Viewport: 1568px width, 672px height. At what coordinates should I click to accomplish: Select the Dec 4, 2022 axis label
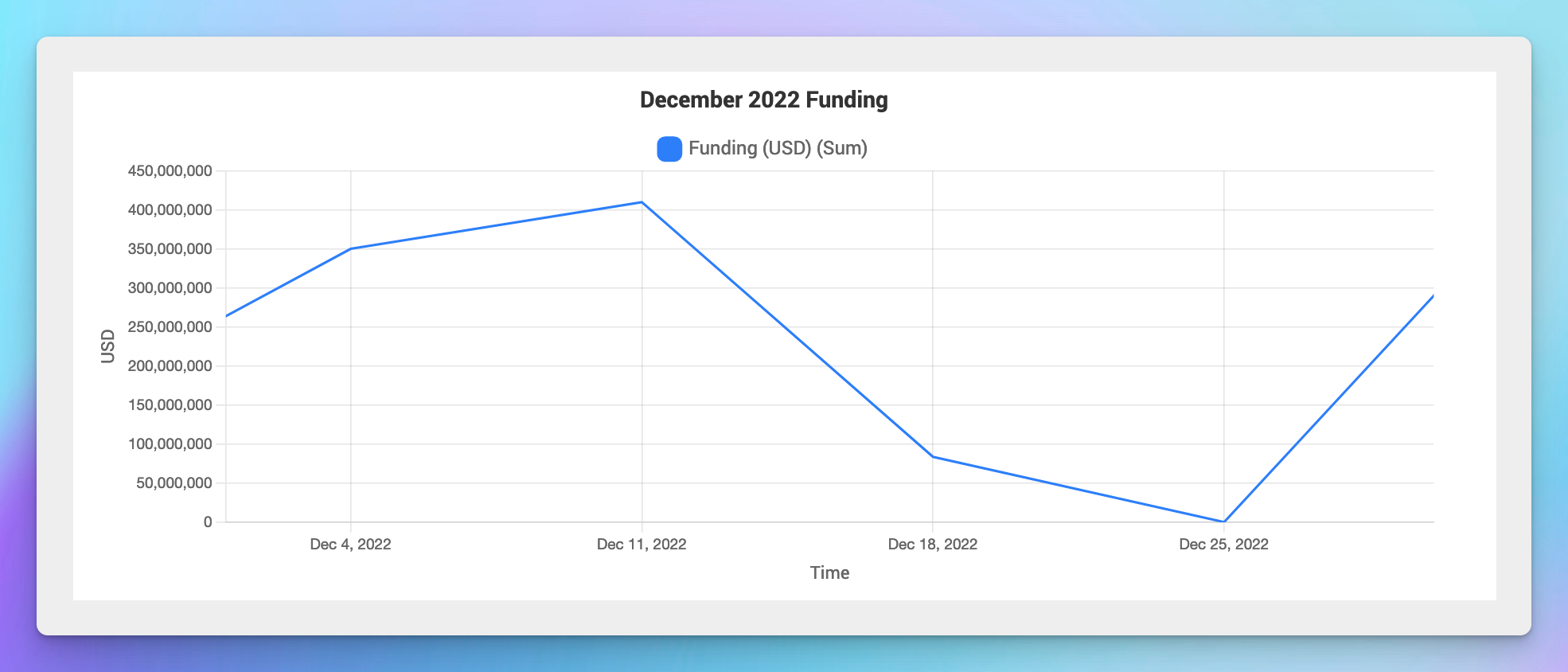[x=350, y=544]
